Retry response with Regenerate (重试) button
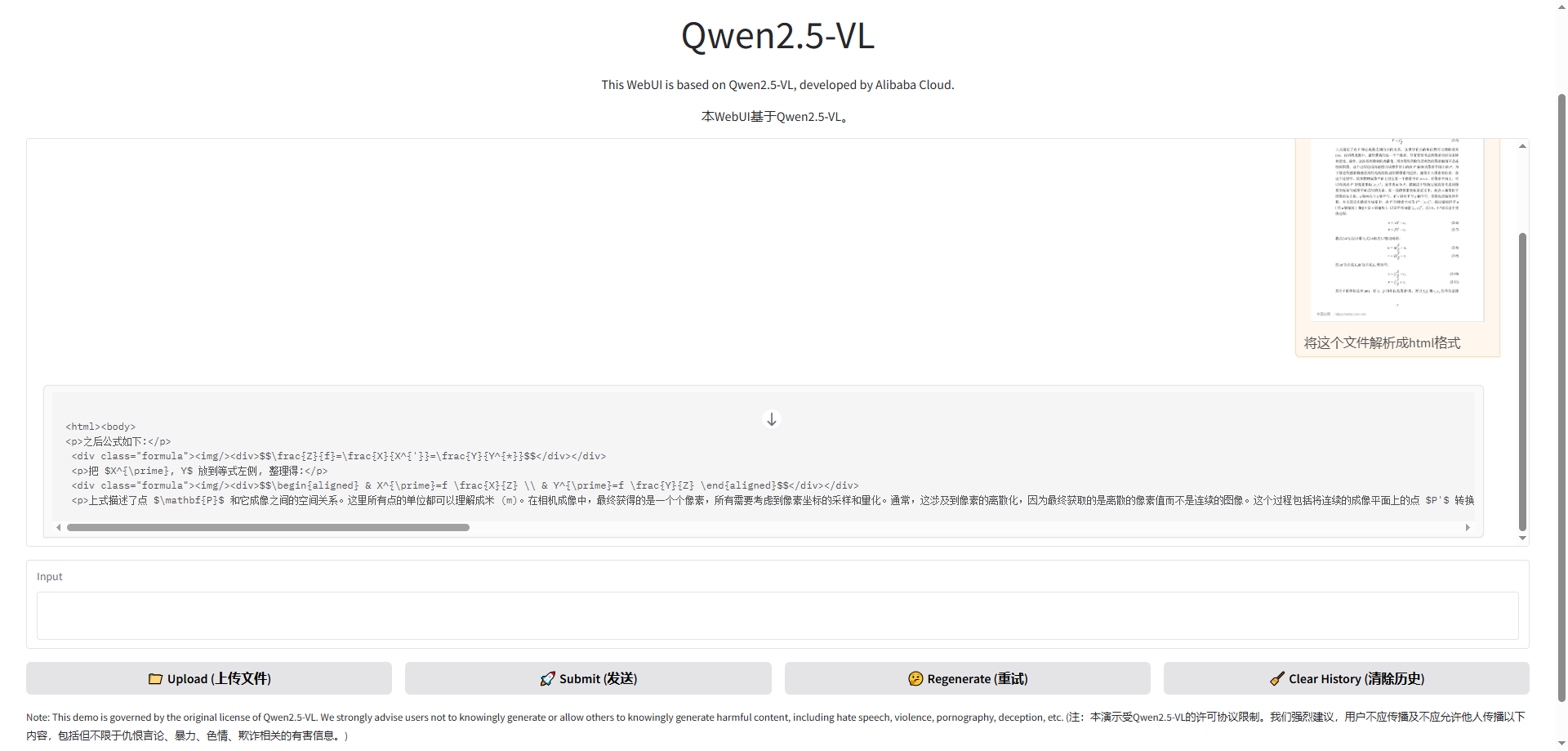 coord(968,678)
